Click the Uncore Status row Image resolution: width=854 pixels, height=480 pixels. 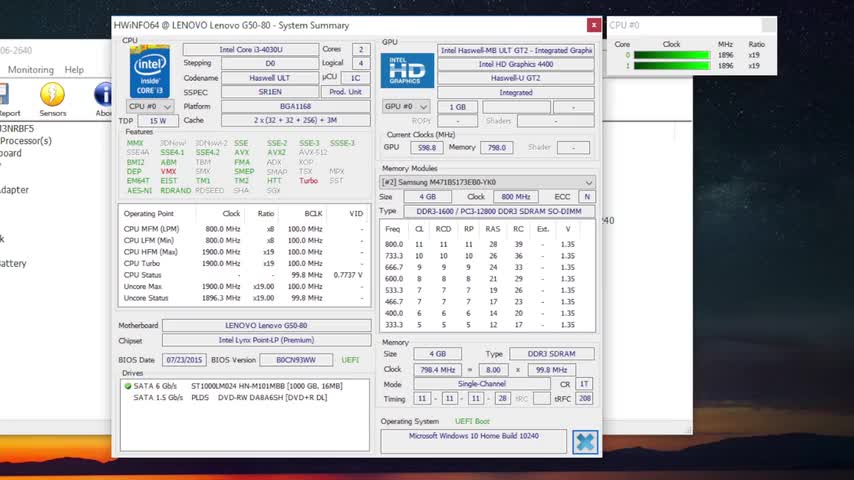[243, 298]
